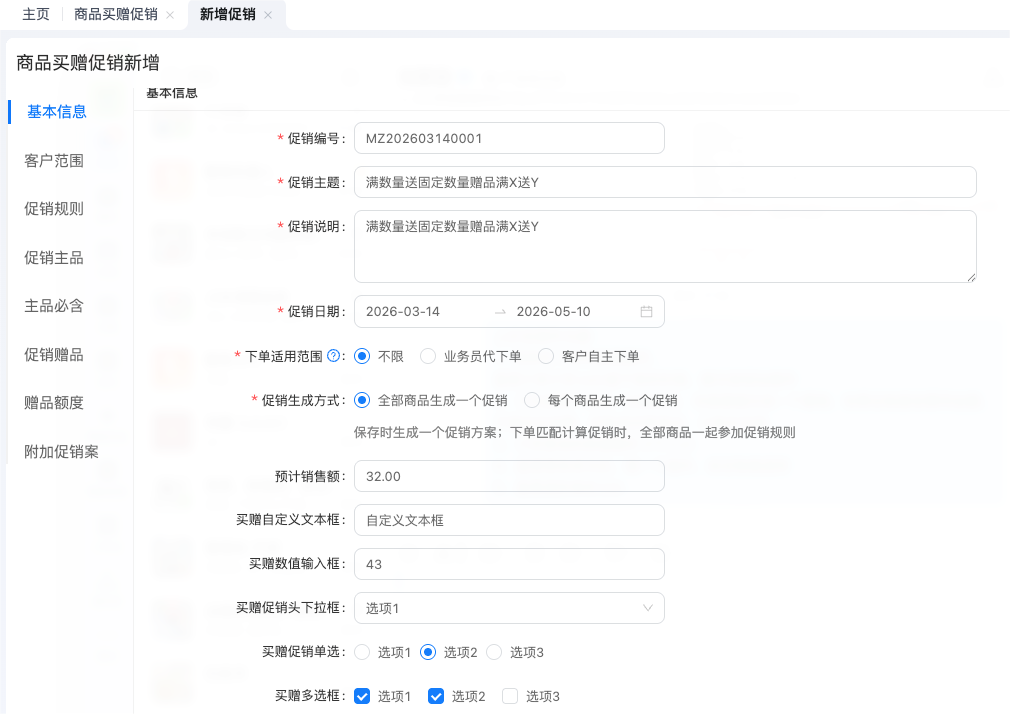The image size is (1010, 714).
Task: Select 不限 for 下单适用范围
Action: pos(362,356)
